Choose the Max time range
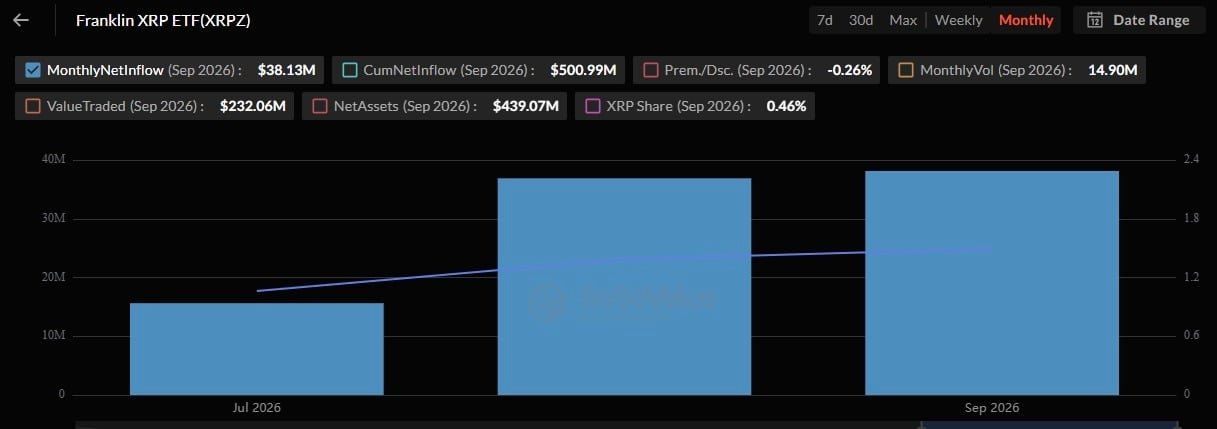This screenshot has width=1217, height=429. 903,20
